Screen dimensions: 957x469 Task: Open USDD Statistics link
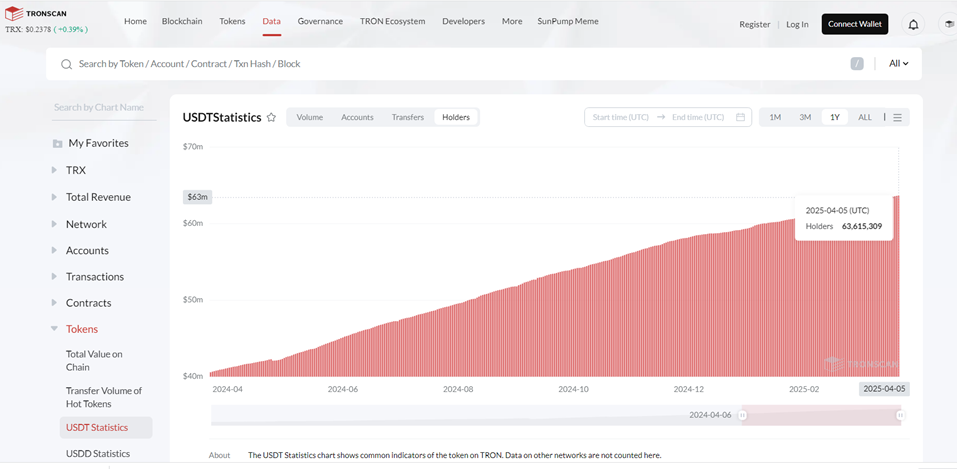[x=98, y=454]
